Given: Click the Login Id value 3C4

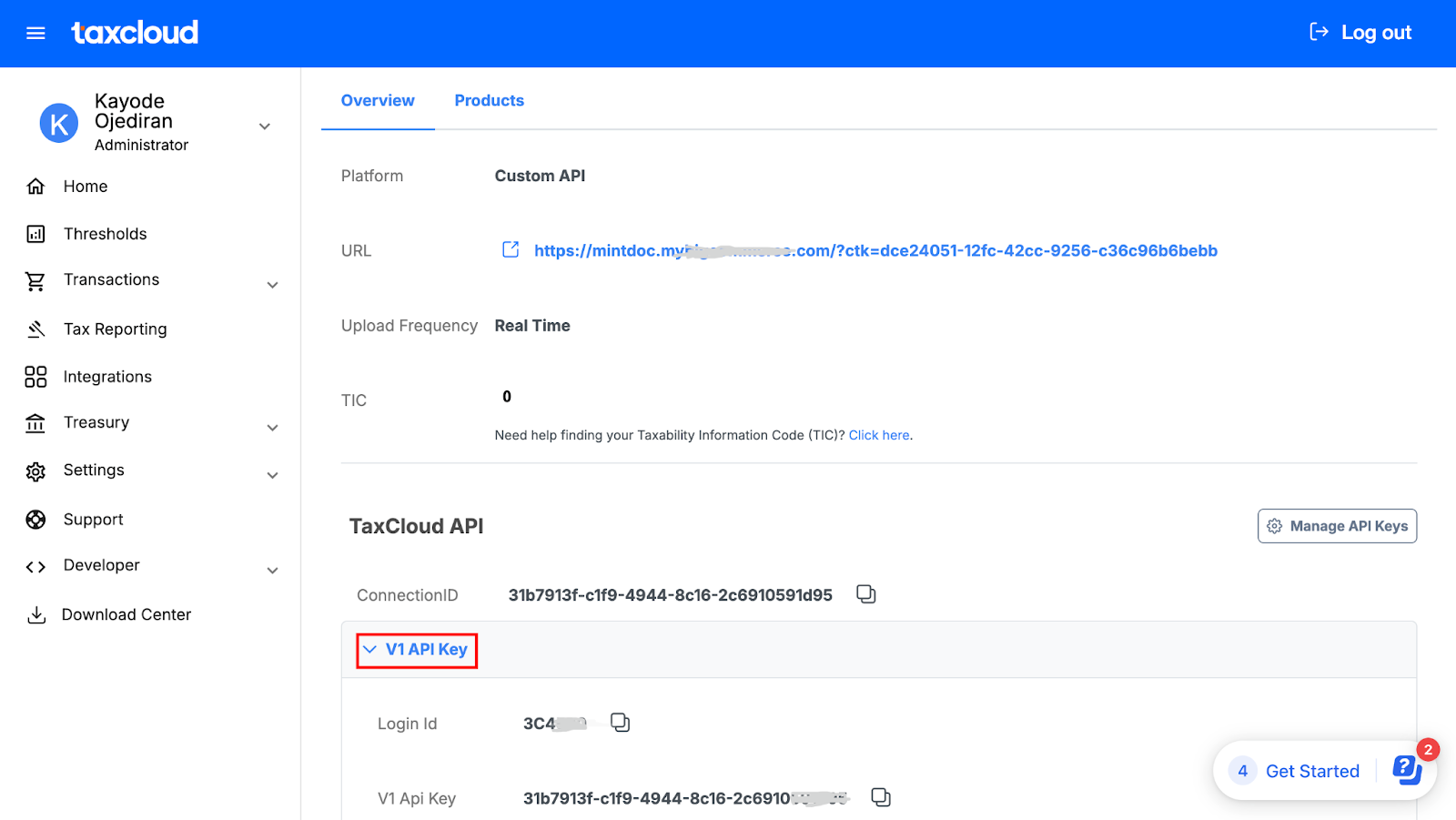Looking at the screenshot, I should 555,724.
